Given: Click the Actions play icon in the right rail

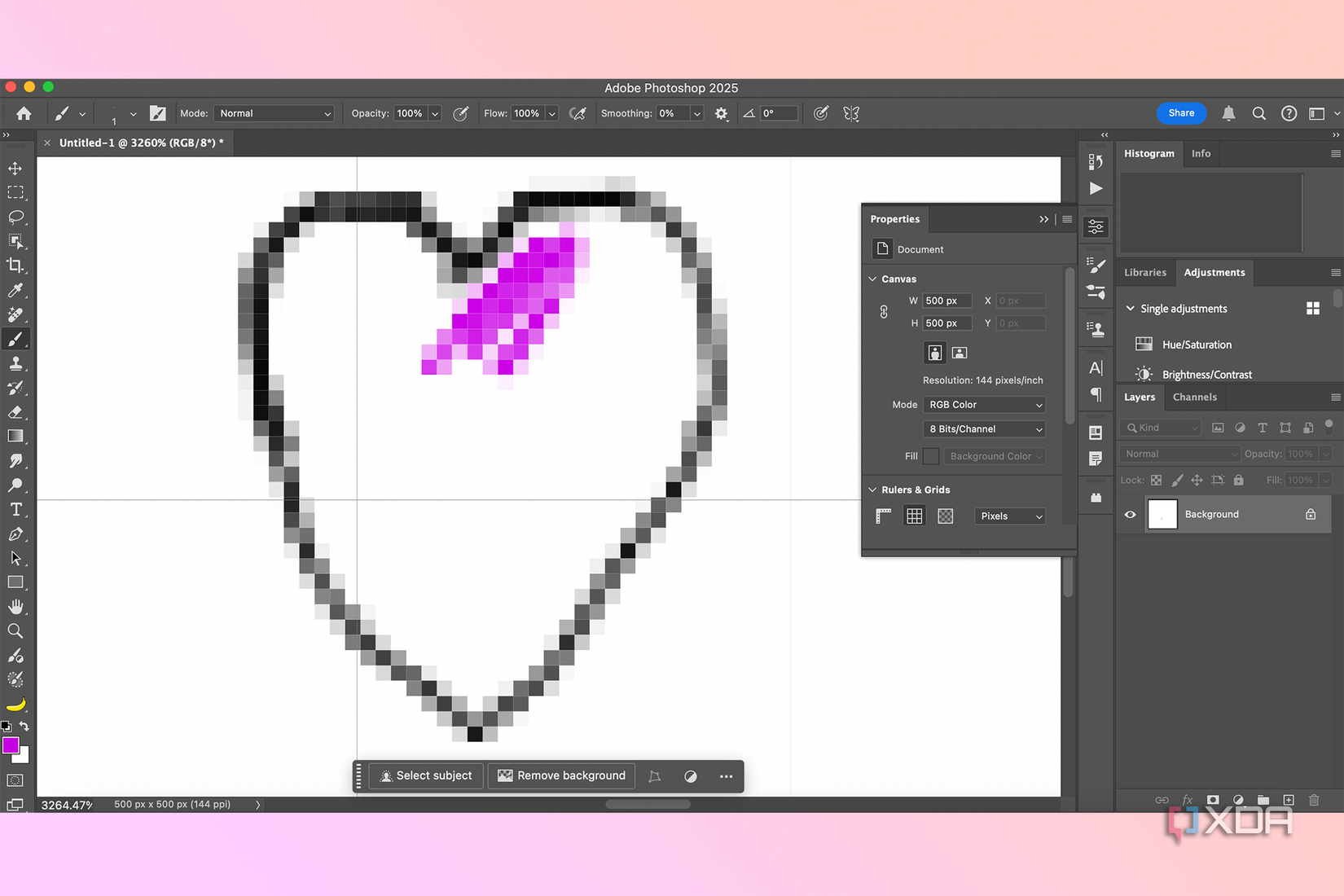Looking at the screenshot, I should [x=1096, y=188].
